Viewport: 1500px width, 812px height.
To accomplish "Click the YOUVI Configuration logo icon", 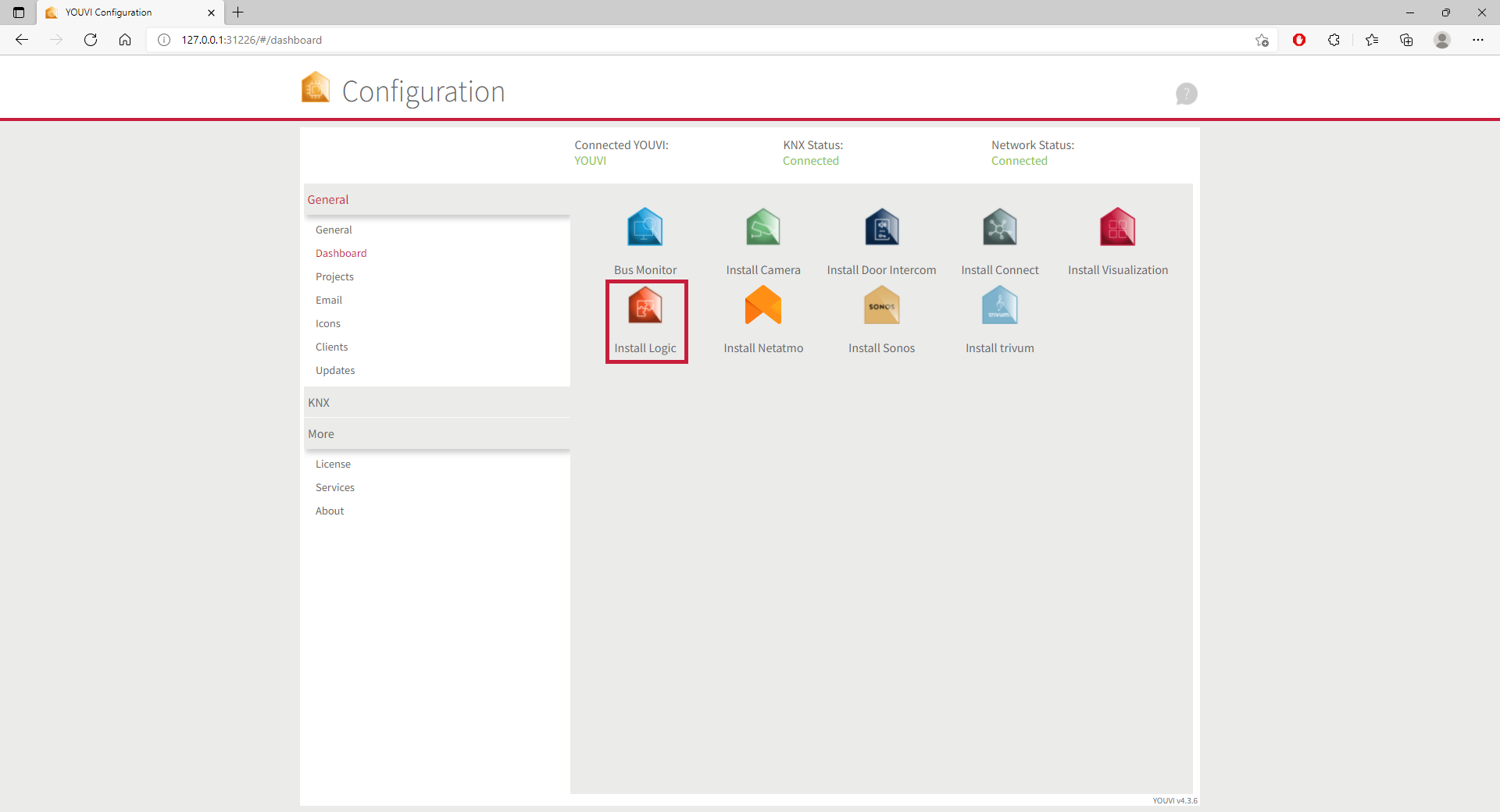I will coord(316,87).
